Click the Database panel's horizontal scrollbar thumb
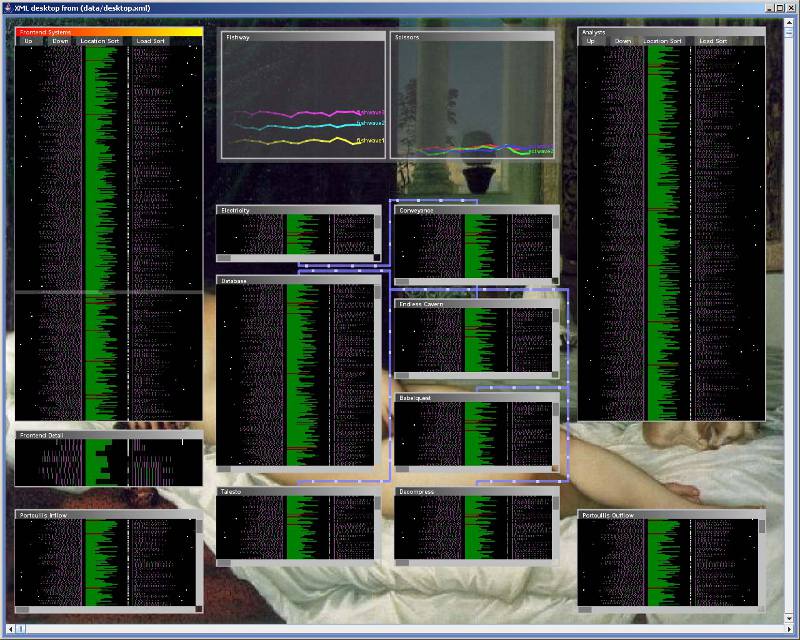Viewport: 800px width, 640px height. point(224,469)
